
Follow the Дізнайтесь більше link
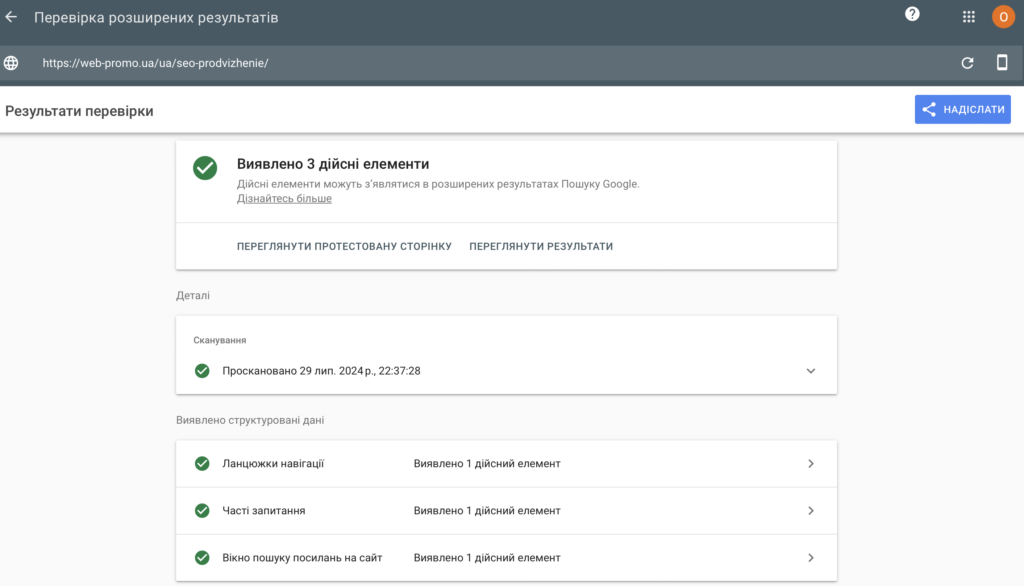(x=284, y=199)
